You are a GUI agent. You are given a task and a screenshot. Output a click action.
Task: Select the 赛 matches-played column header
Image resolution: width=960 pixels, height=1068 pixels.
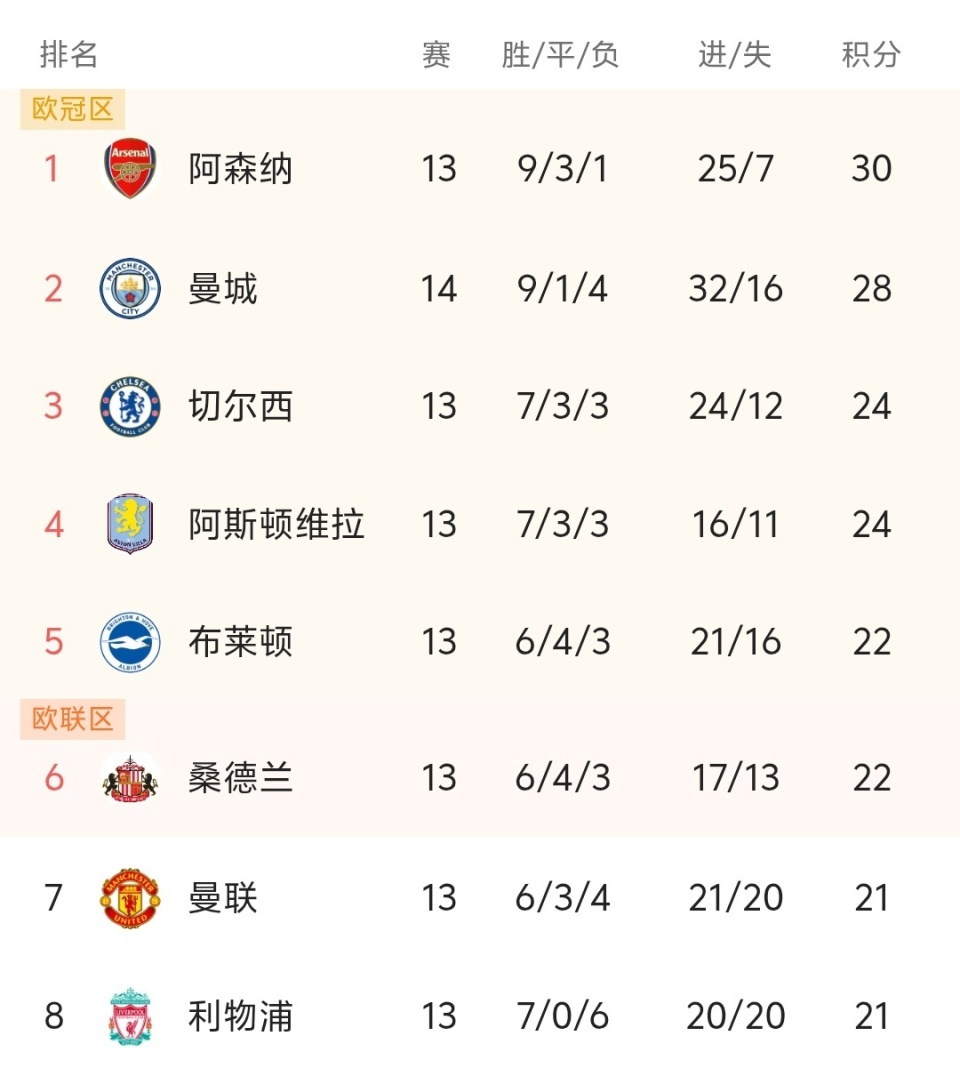pyautogui.click(x=437, y=54)
